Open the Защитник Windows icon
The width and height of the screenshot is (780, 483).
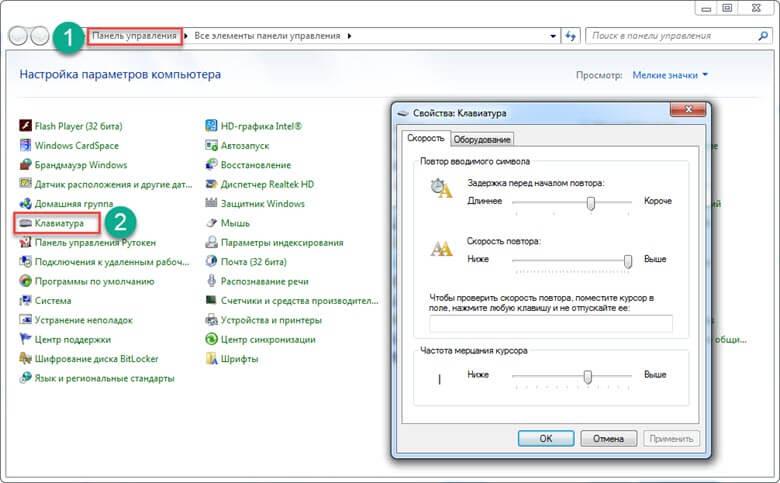pyautogui.click(x=211, y=203)
